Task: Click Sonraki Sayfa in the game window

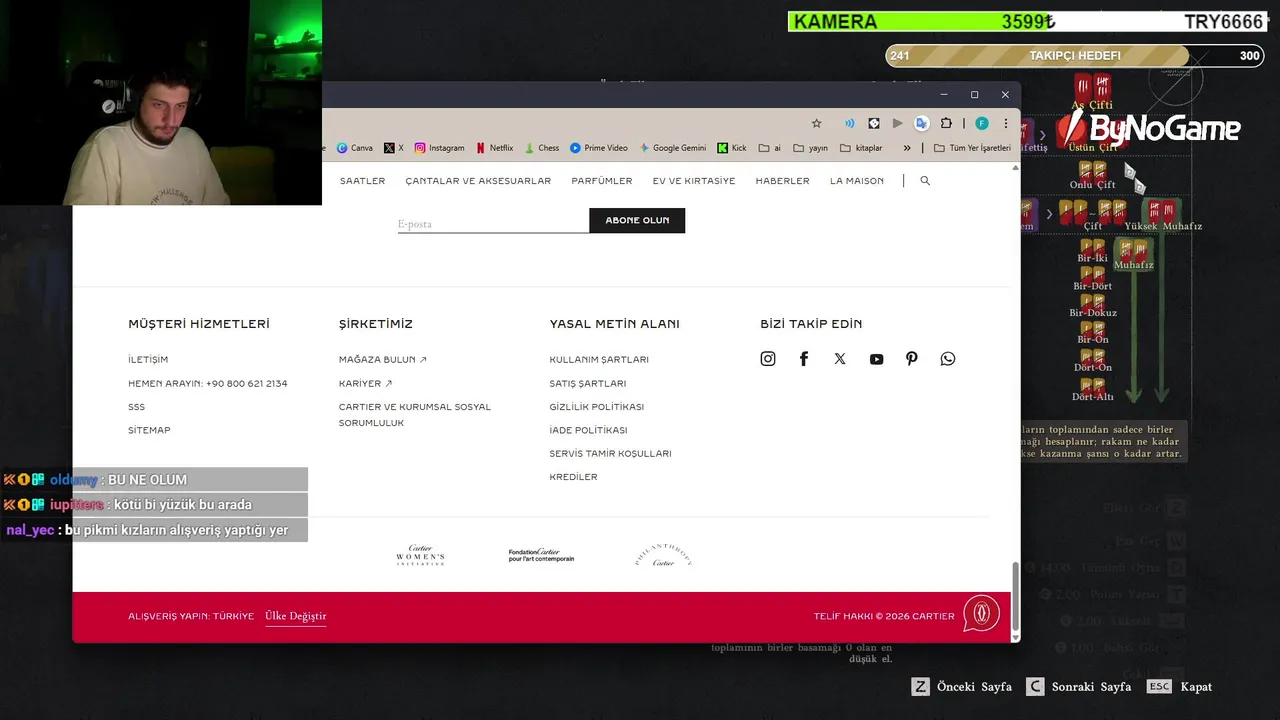Action: [1079, 687]
